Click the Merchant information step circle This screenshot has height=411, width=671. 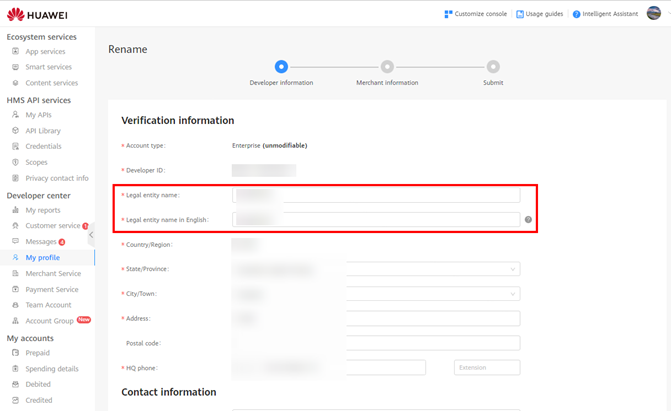click(387, 67)
